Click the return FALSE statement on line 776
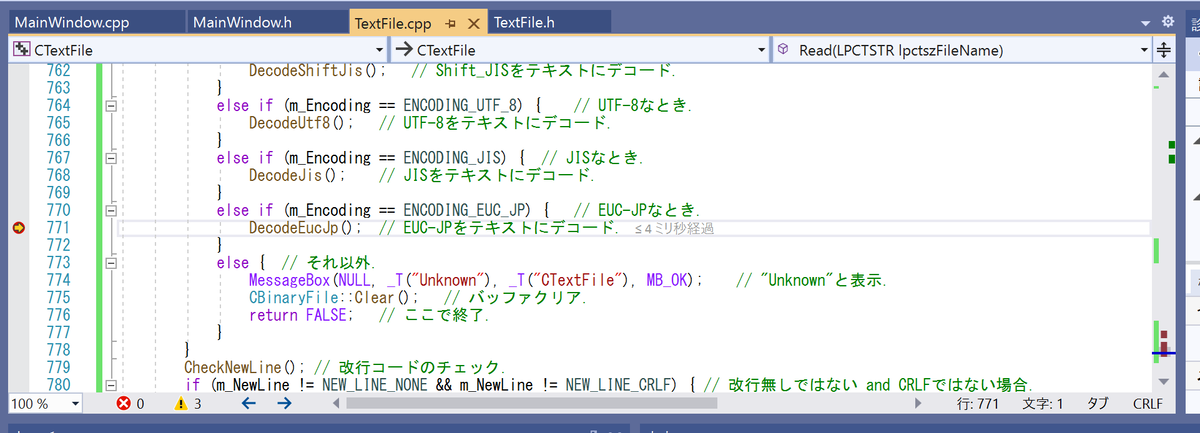The width and height of the screenshot is (1200, 433). pos(300,316)
